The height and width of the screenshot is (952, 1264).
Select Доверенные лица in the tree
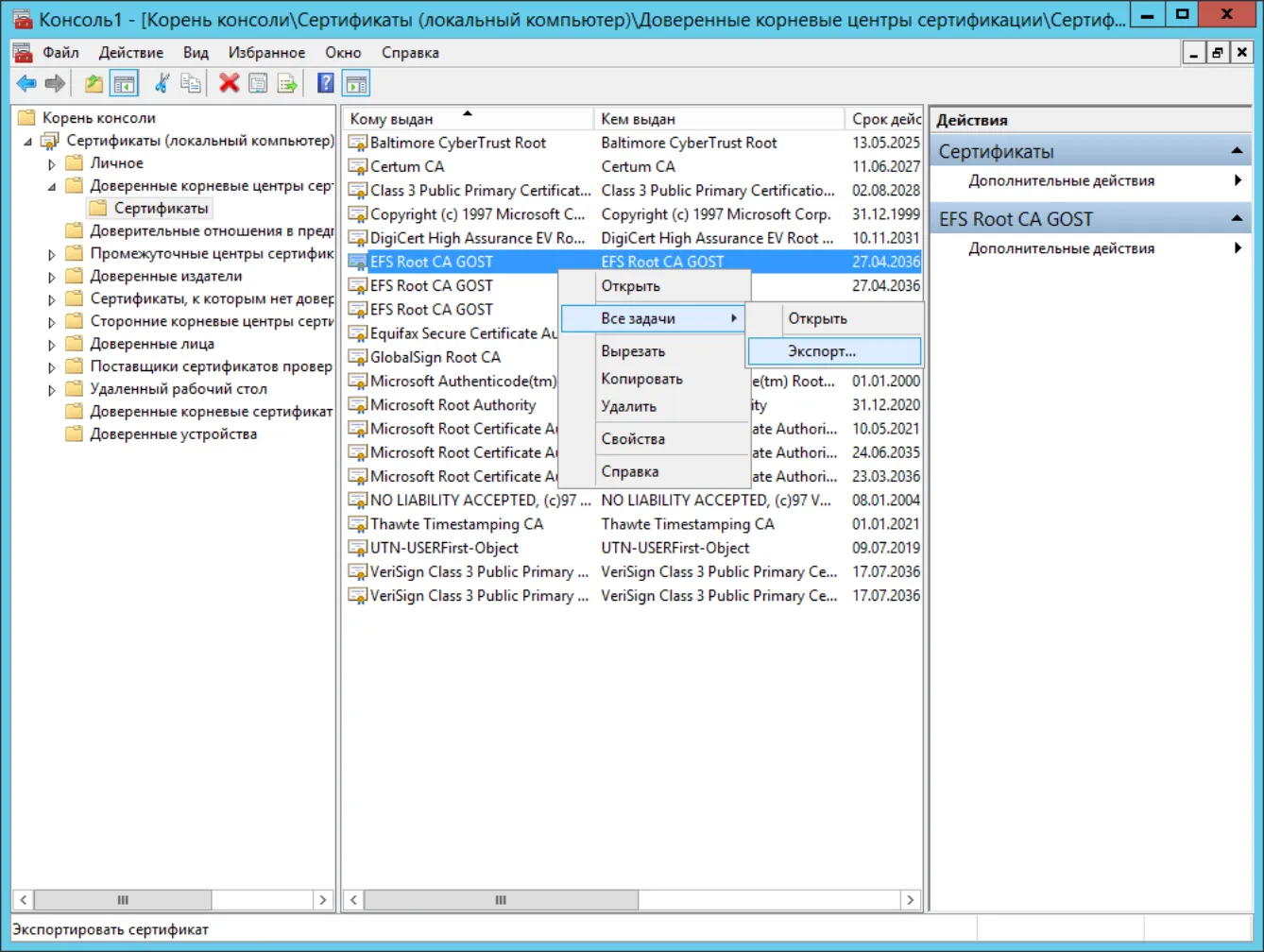[151, 344]
